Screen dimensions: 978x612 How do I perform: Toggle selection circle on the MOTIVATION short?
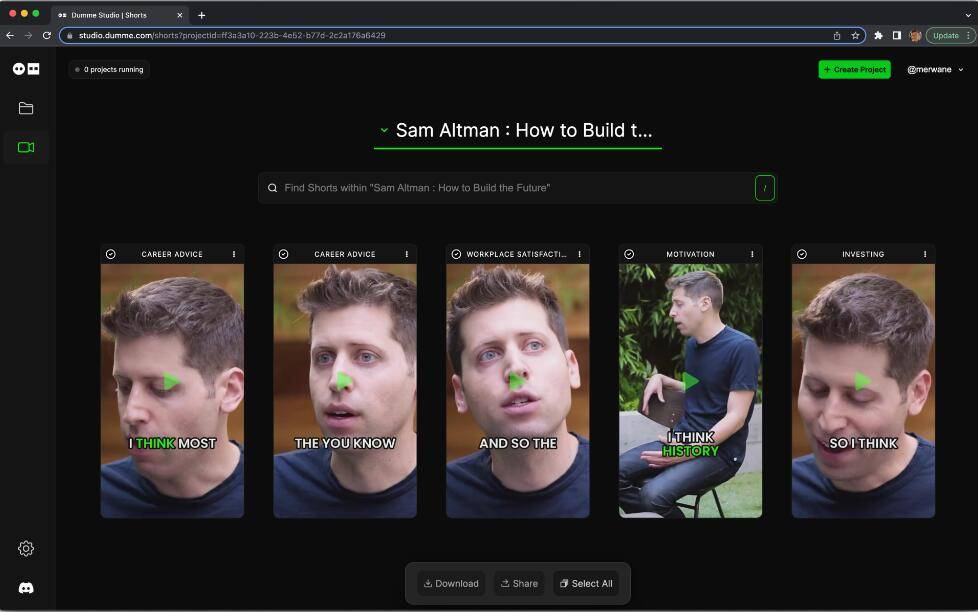pyautogui.click(x=629, y=254)
